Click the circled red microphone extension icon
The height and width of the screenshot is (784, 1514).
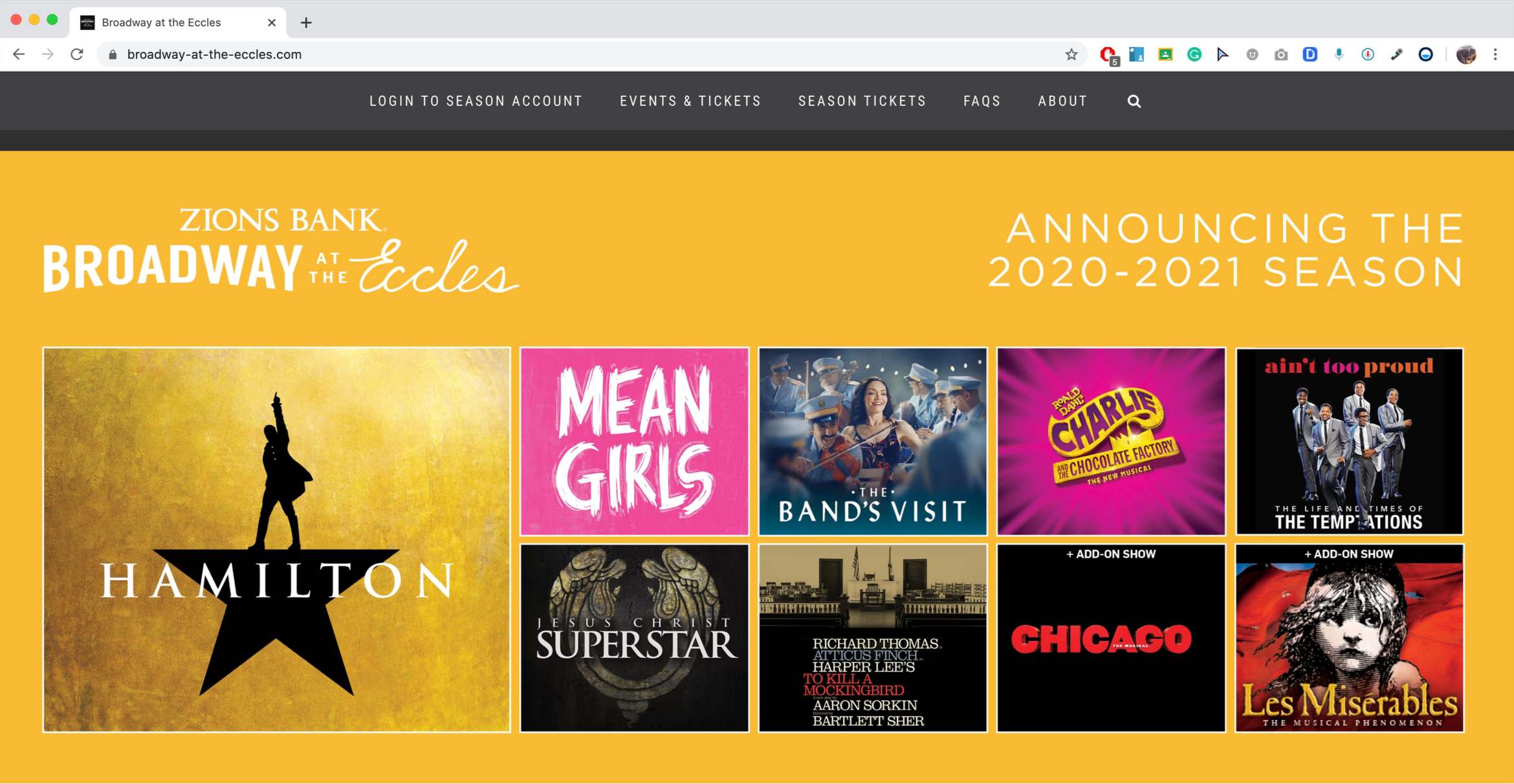[x=1368, y=54]
